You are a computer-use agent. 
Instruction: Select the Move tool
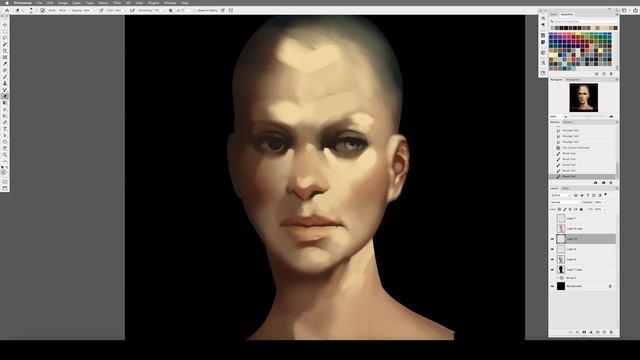point(5,24)
